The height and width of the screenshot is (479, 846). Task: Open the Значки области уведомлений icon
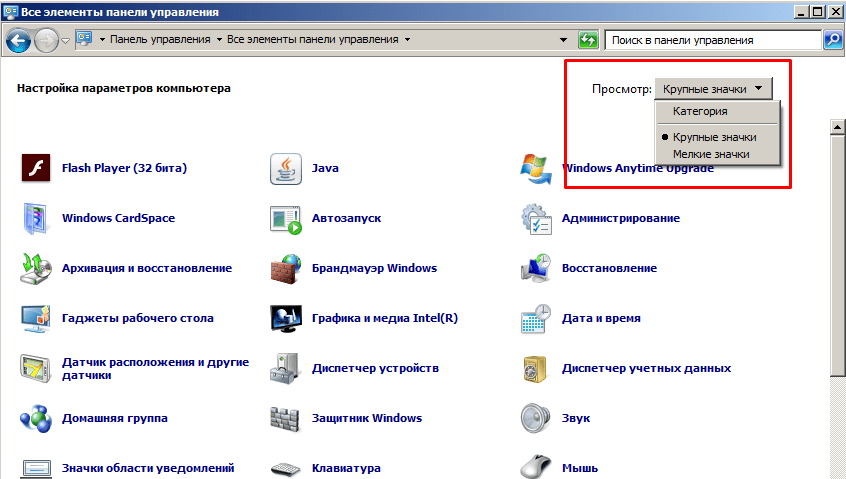pyautogui.click(x=36, y=469)
